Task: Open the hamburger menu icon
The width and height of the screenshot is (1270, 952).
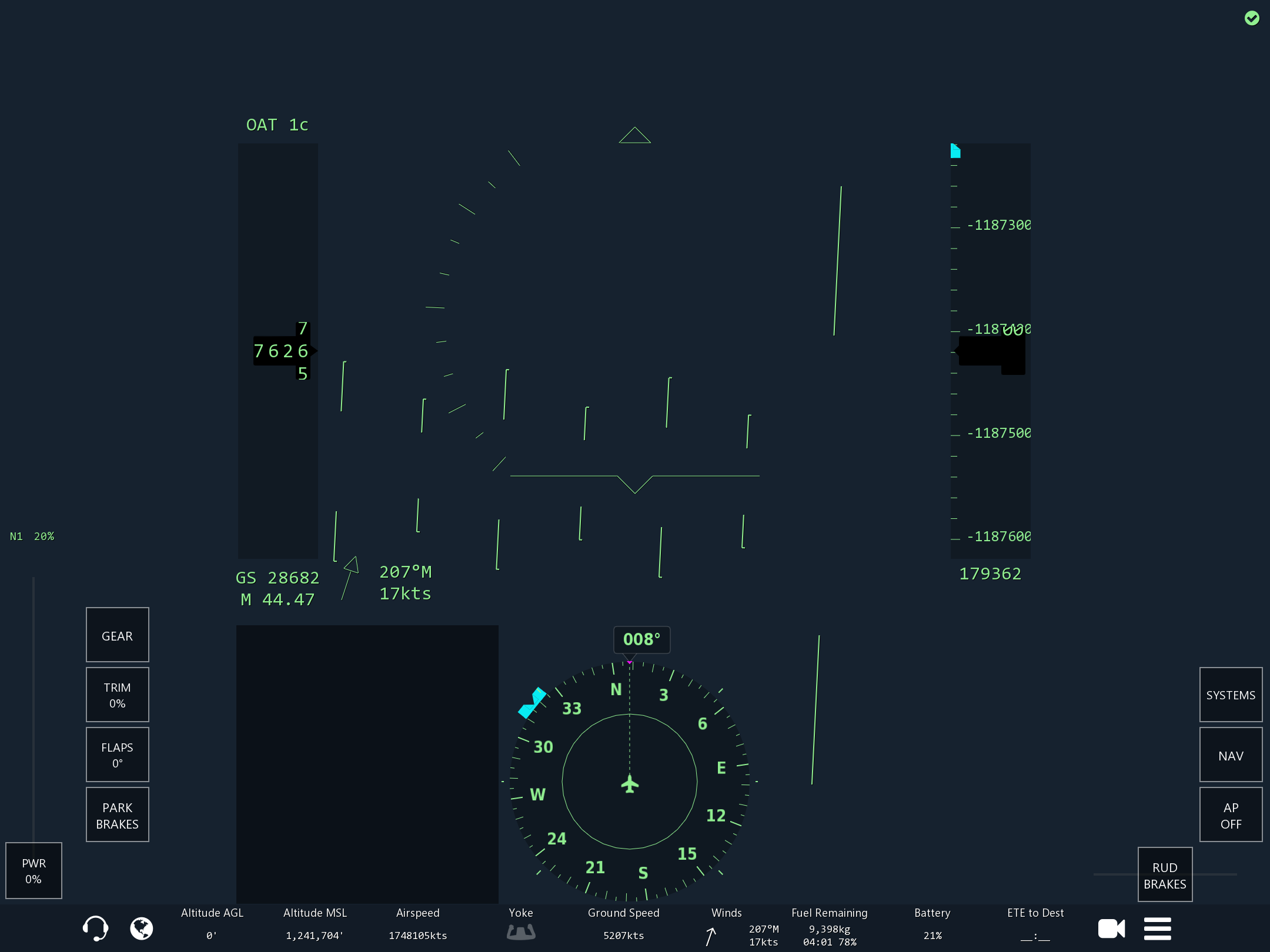Action: [1157, 928]
